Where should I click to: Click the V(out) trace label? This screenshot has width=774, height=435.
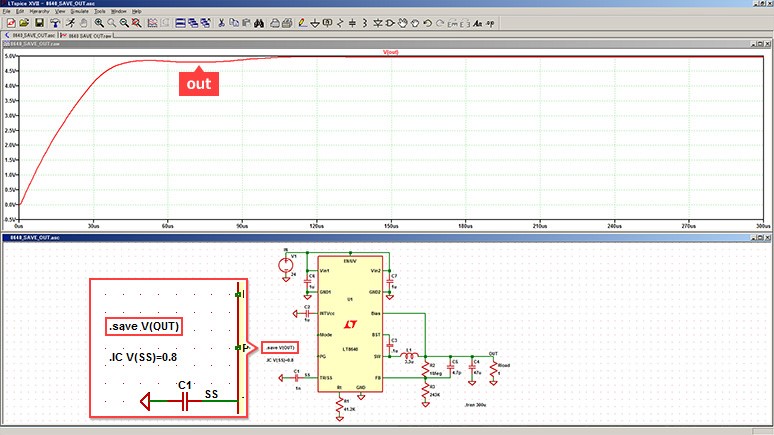point(392,52)
